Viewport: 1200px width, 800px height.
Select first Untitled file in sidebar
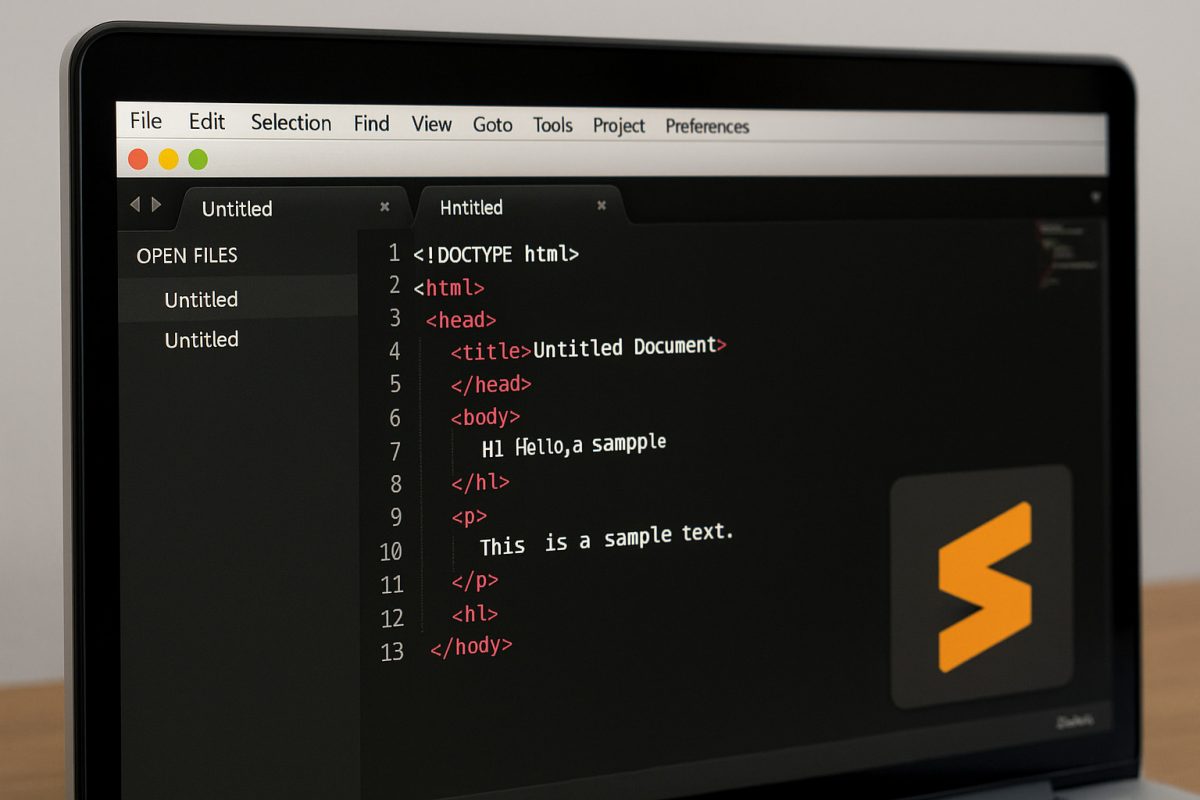click(x=201, y=300)
